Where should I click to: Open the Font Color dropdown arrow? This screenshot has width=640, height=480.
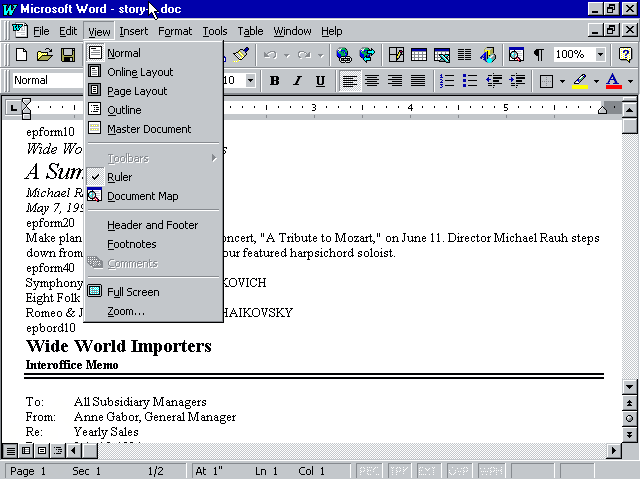coord(630,81)
